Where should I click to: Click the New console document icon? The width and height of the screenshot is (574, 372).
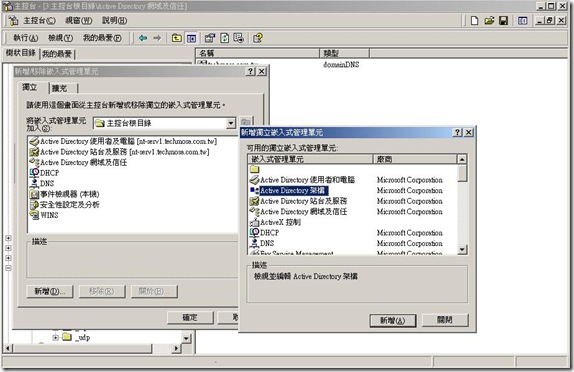pyautogui.click(x=474, y=21)
